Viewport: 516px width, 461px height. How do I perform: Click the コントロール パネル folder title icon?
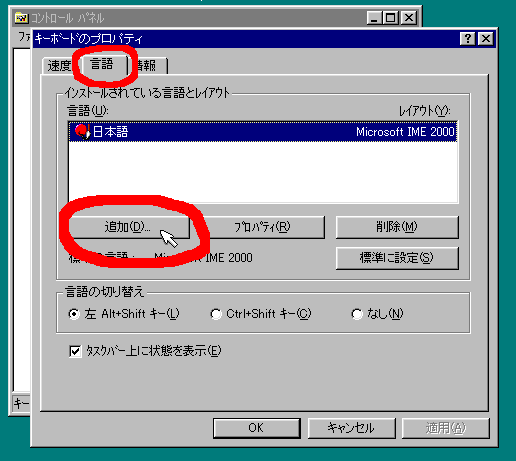point(21,18)
